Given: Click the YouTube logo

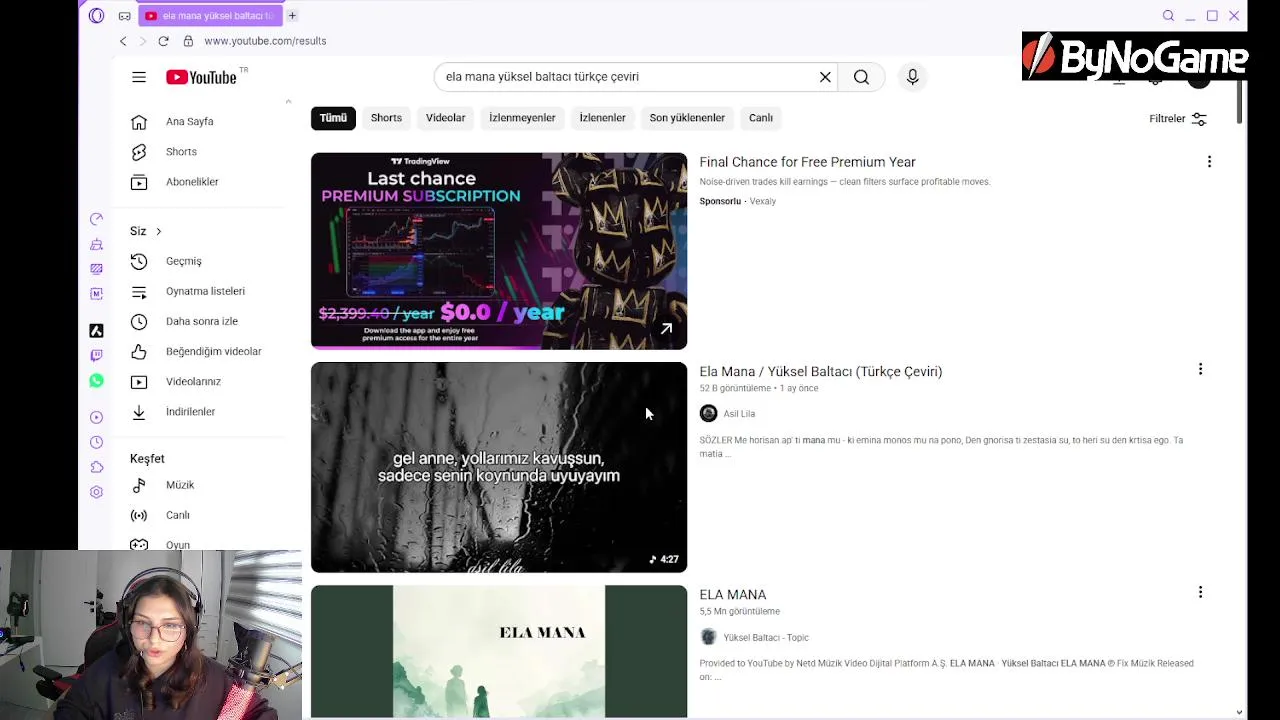Looking at the screenshot, I should point(201,77).
